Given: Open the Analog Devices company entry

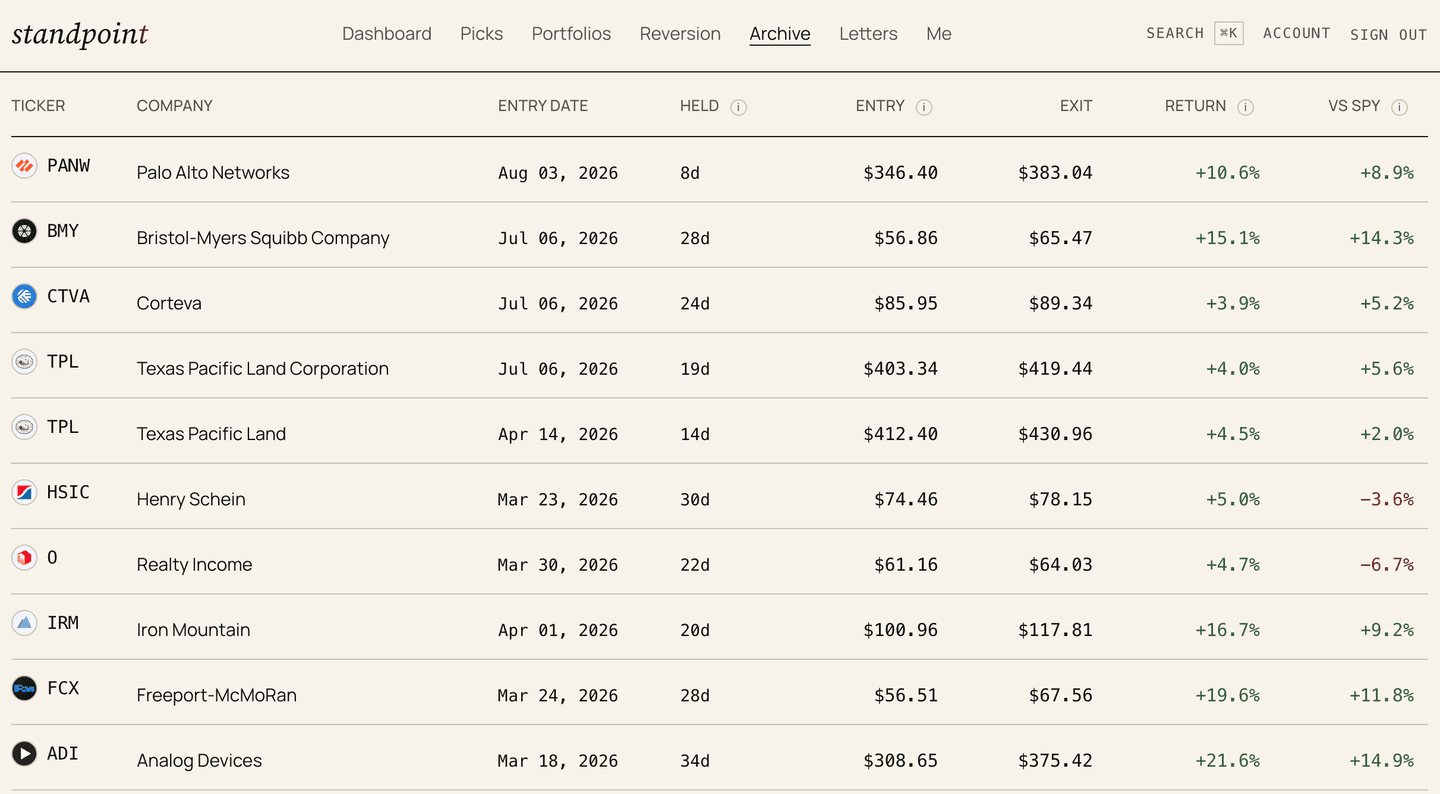Looking at the screenshot, I should [x=199, y=761].
